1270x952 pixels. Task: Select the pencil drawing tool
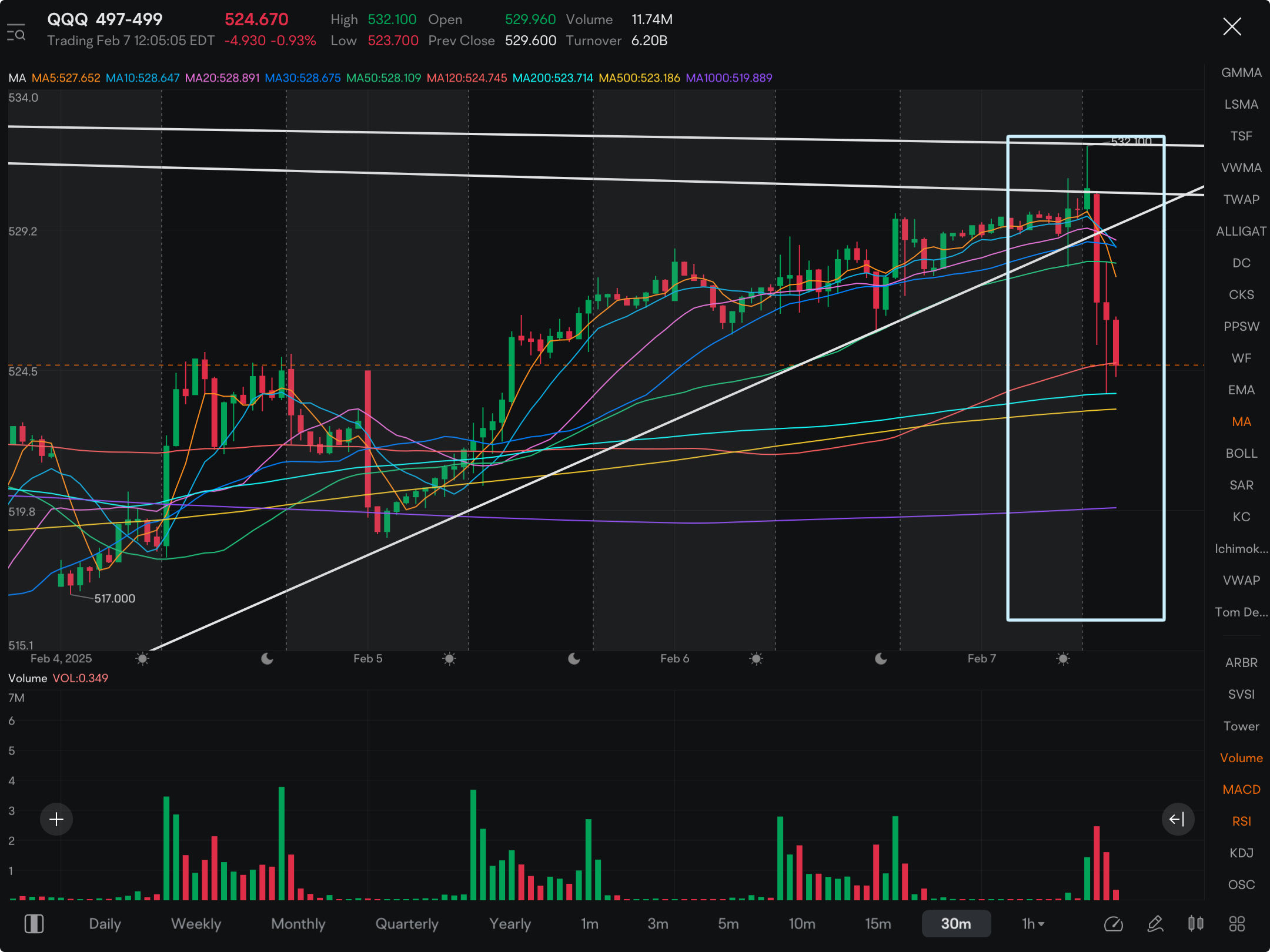pos(1155,924)
